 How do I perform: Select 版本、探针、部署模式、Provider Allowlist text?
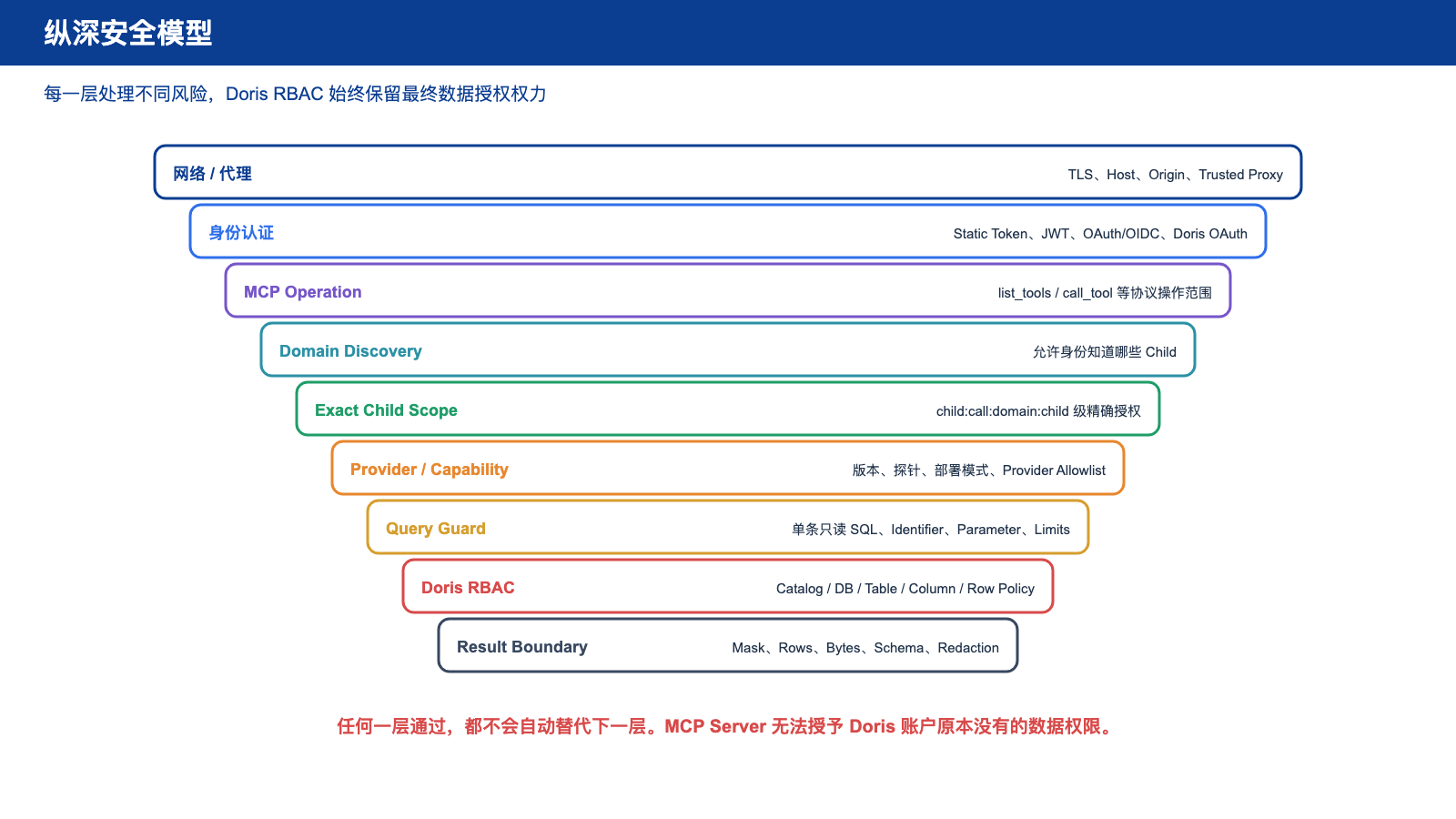979,470
